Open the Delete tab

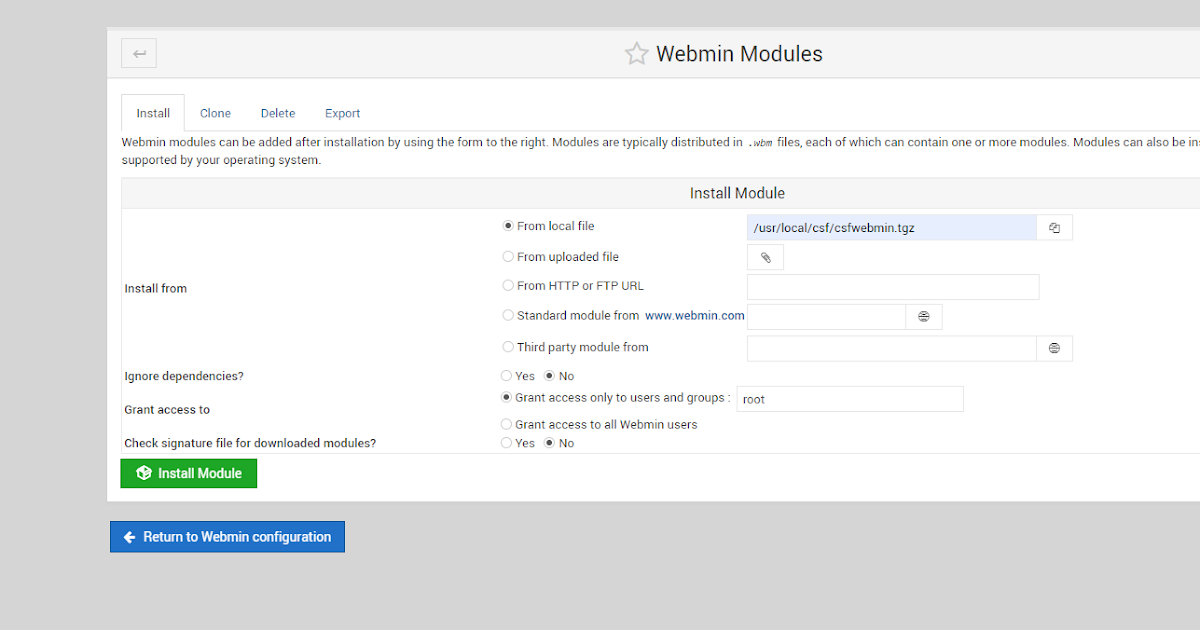click(278, 113)
